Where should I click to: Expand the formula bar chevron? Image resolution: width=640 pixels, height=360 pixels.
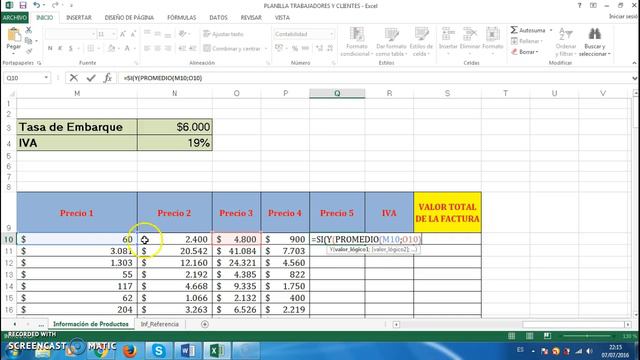click(634, 78)
